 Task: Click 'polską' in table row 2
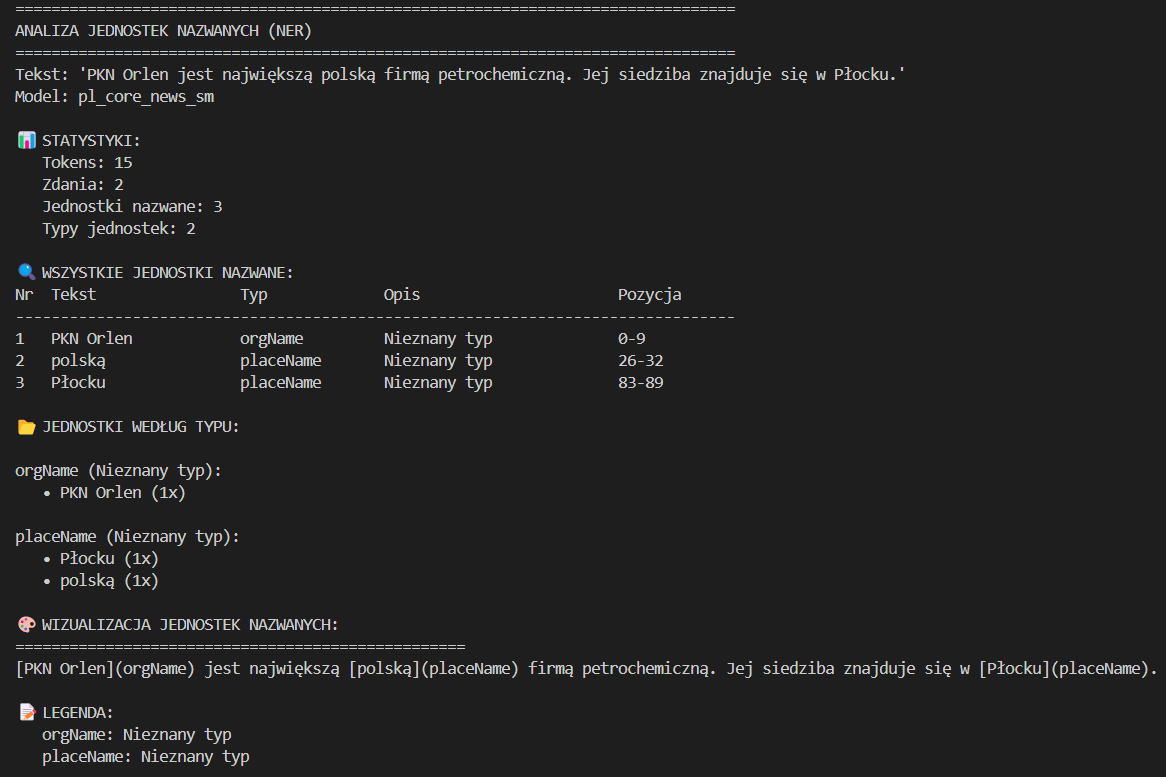[78, 361]
